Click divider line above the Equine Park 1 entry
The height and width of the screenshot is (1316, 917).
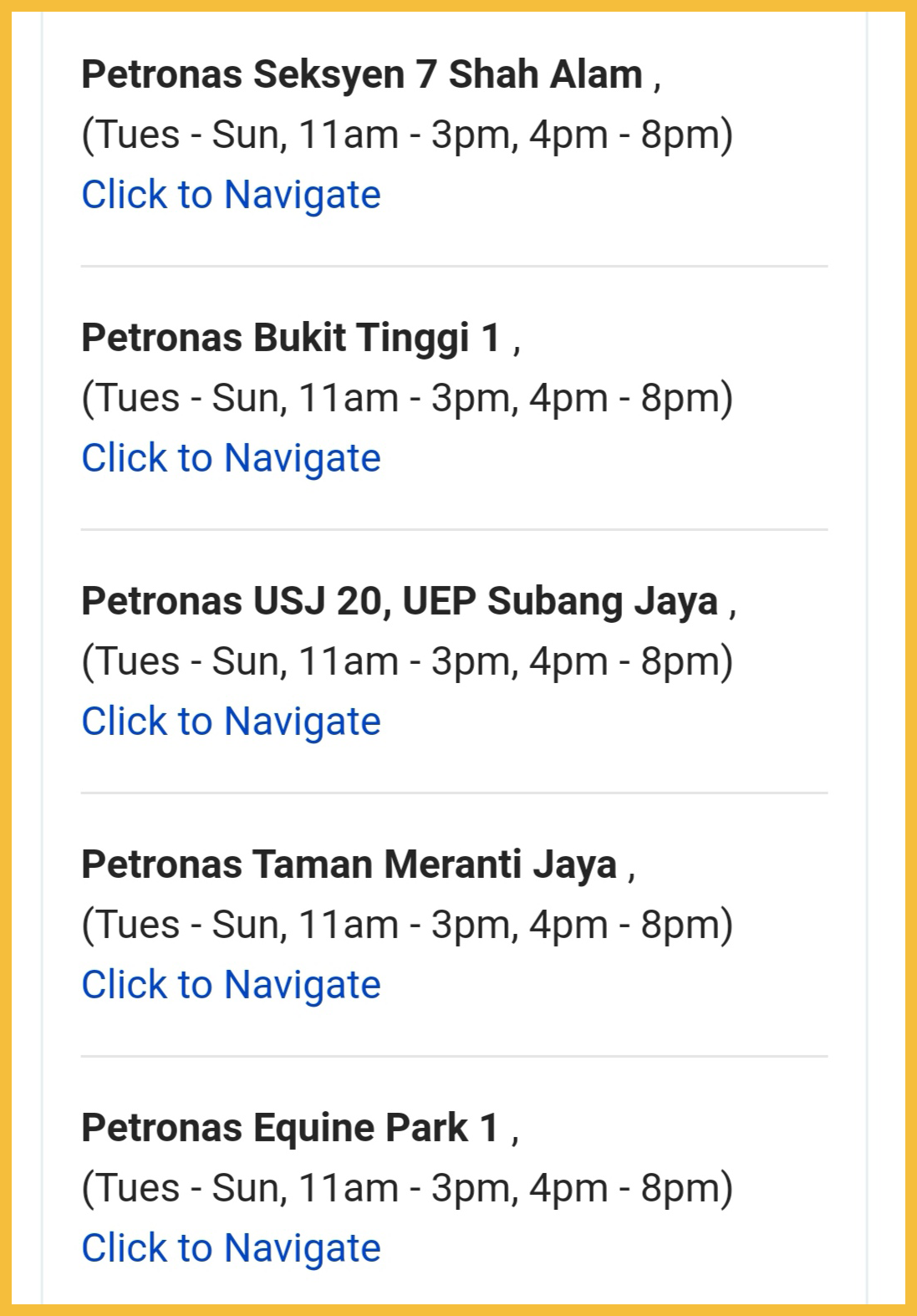point(454,1056)
